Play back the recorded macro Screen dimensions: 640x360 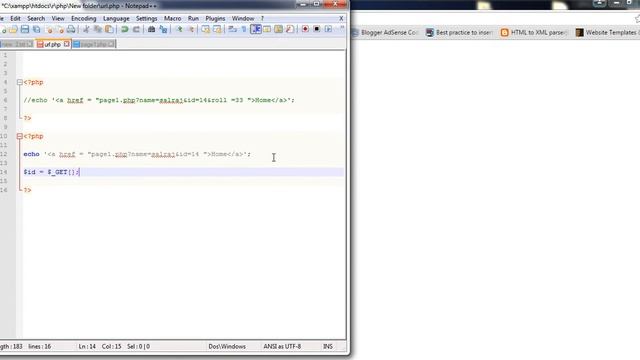click(328, 29)
